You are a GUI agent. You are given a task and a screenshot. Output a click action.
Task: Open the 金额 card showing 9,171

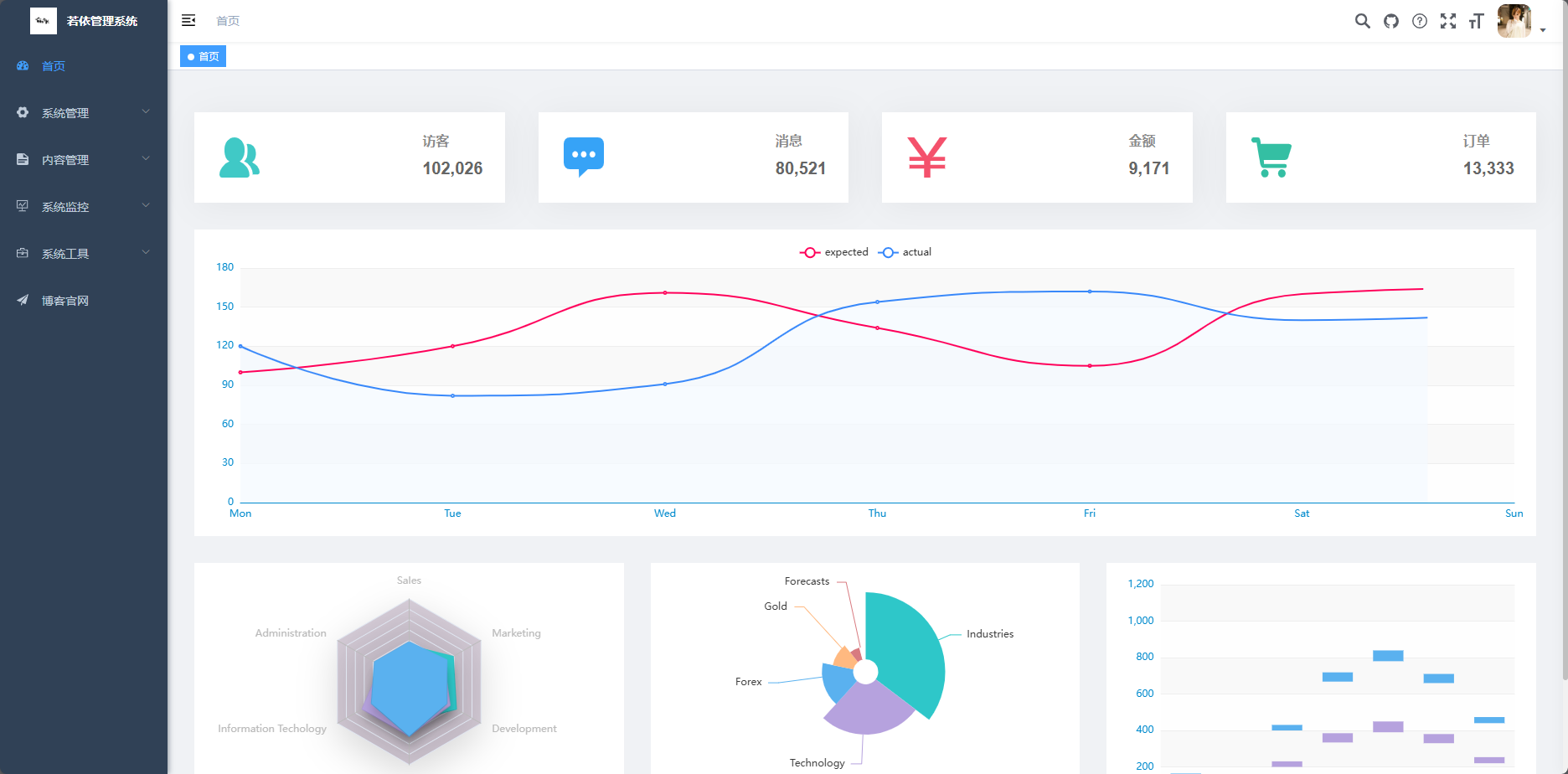[1037, 157]
